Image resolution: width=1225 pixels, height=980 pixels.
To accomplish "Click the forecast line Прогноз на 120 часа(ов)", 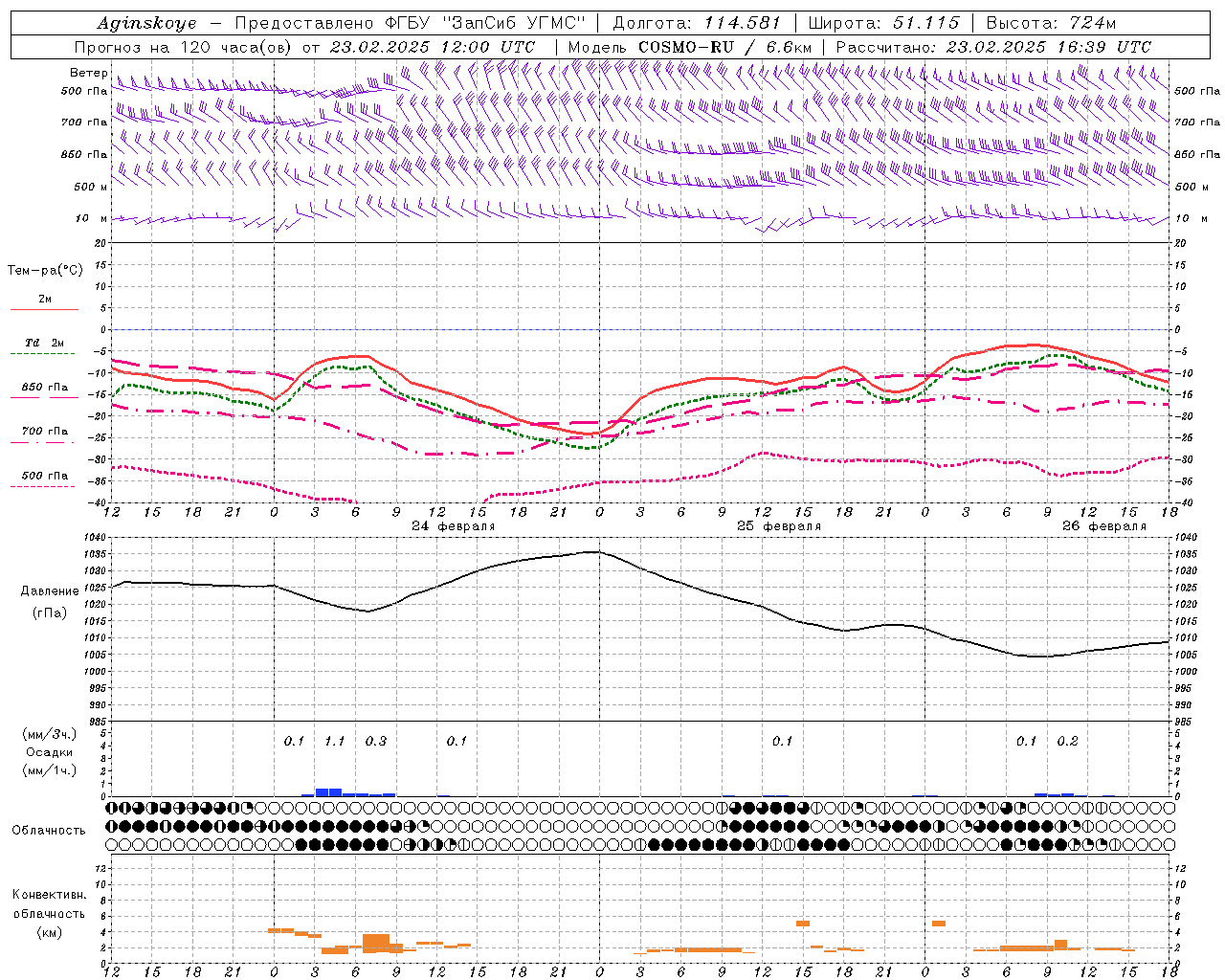I will [185, 47].
